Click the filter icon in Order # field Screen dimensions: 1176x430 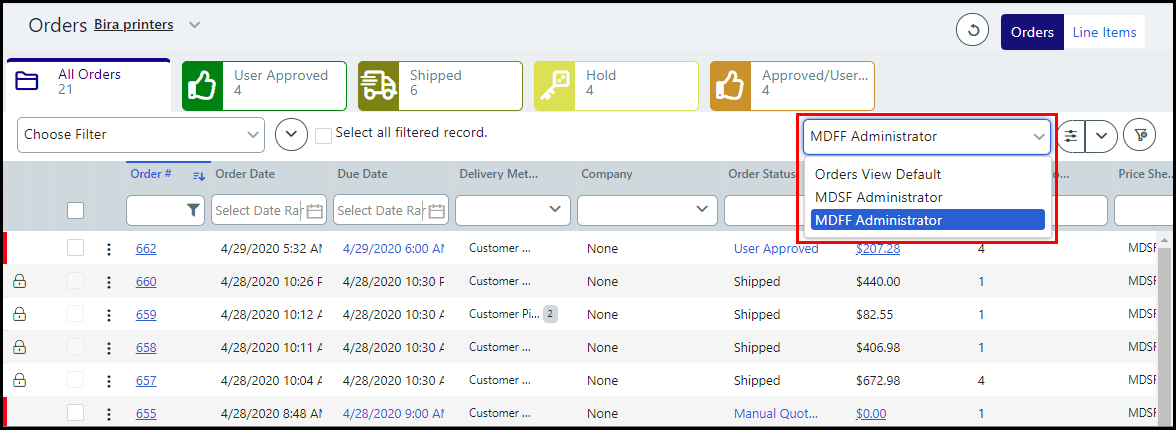coord(194,210)
